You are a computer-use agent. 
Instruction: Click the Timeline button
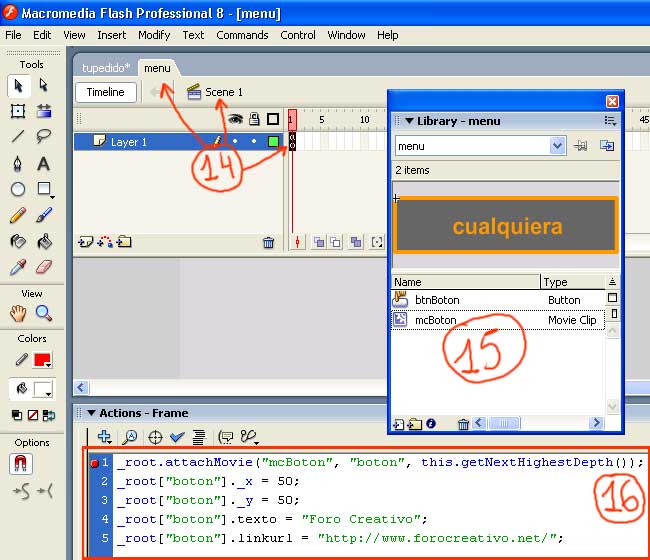point(106,92)
